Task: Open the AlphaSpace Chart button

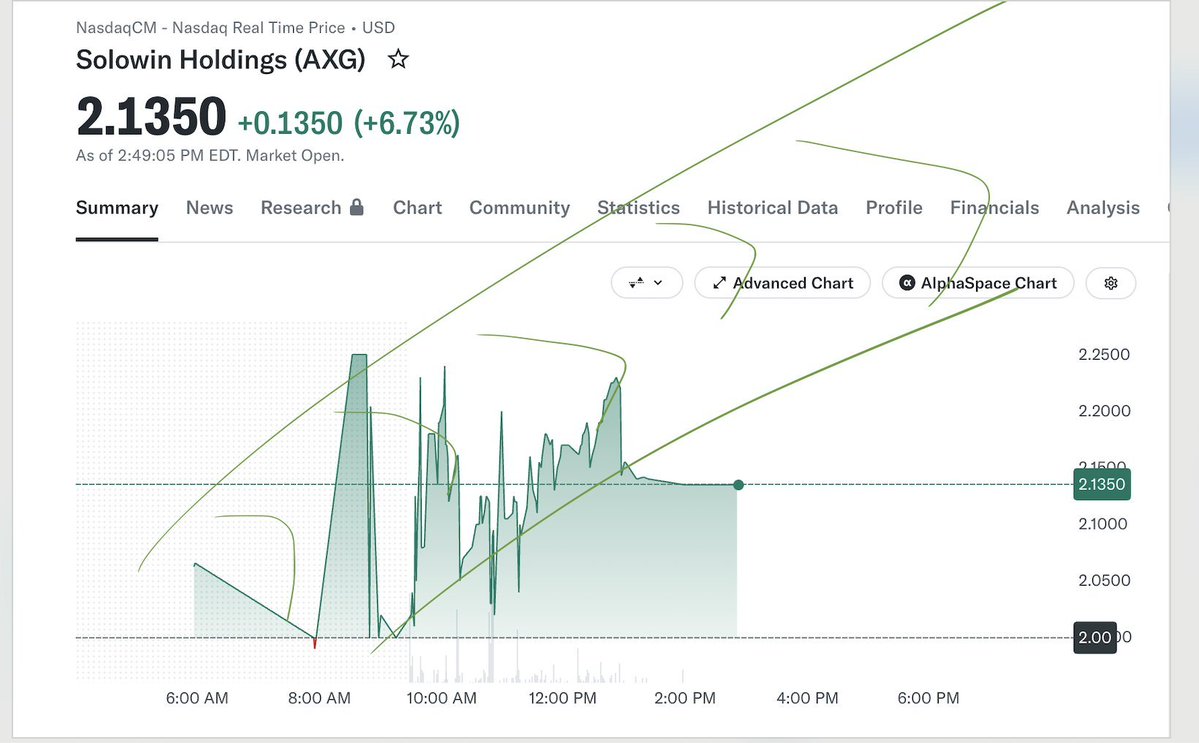Action: click(x=978, y=283)
